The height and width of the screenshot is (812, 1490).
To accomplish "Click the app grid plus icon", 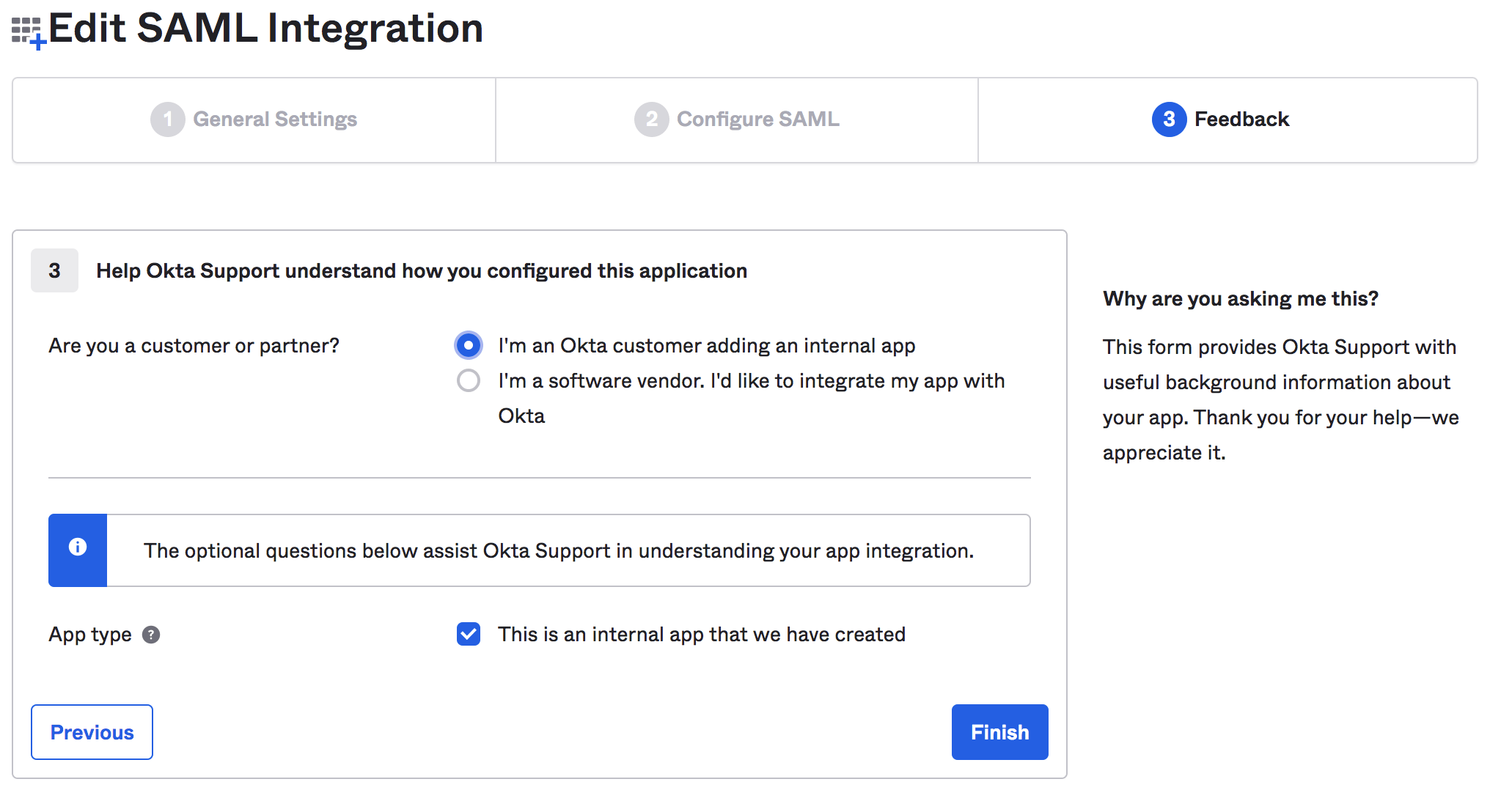I will coord(29,32).
